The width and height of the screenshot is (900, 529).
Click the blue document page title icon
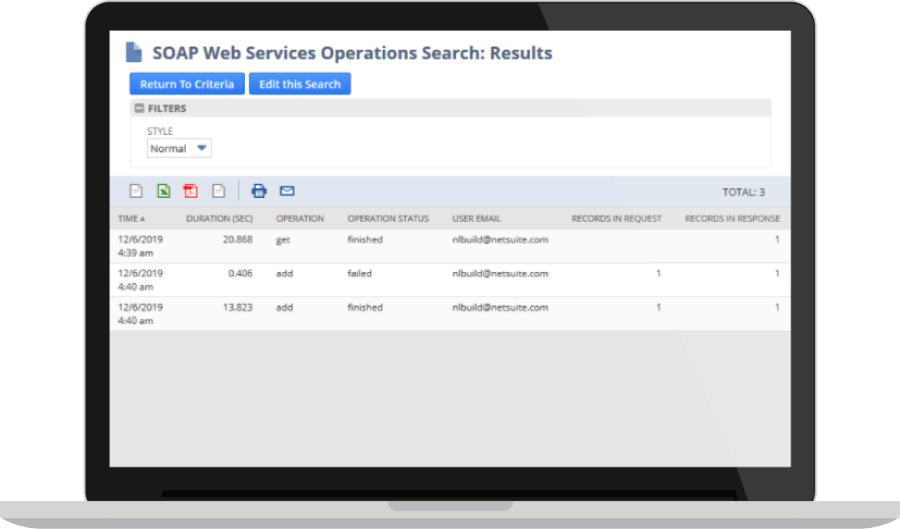pyautogui.click(x=134, y=52)
